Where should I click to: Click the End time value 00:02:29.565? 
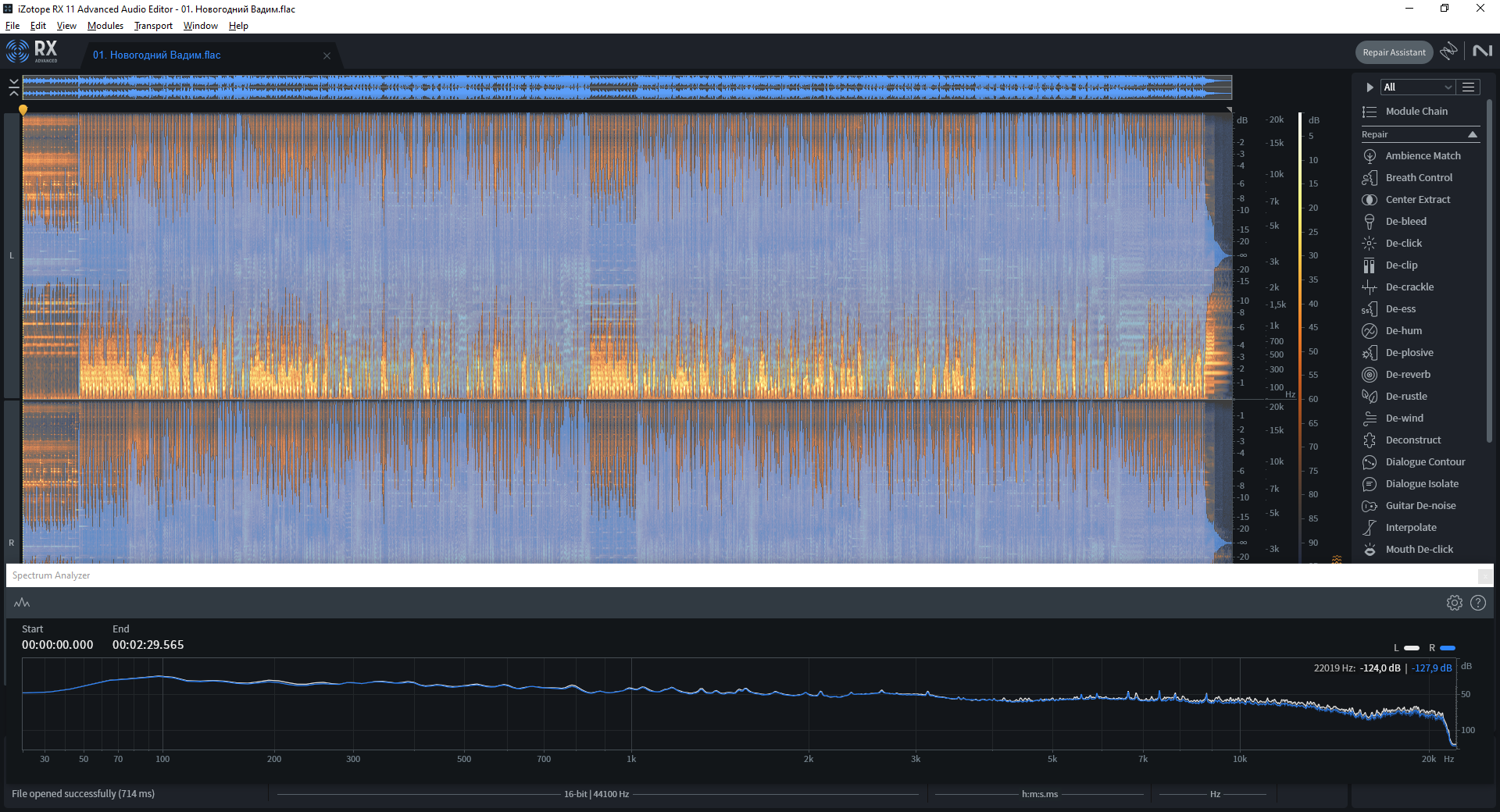click(148, 645)
